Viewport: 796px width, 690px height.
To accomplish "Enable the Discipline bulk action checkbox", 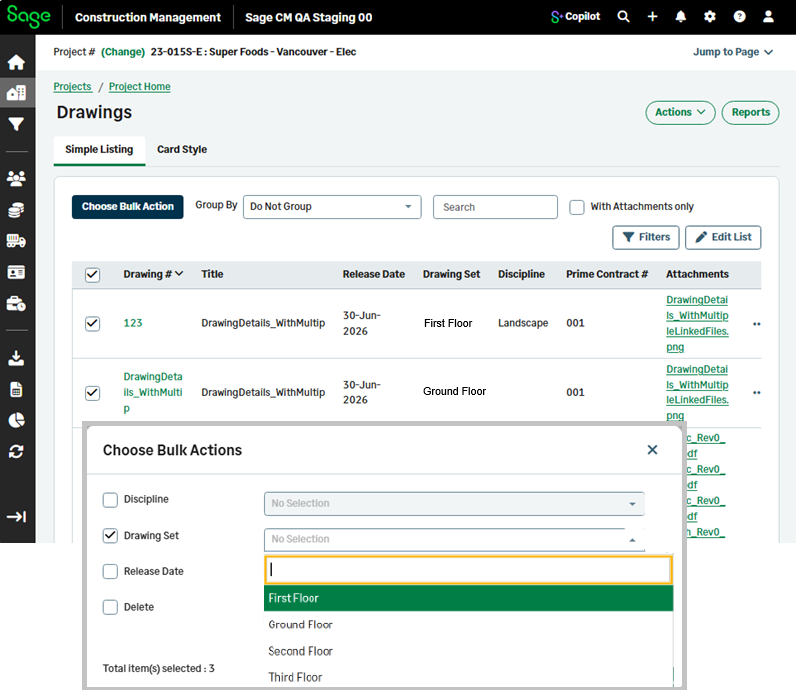I will 110,500.
